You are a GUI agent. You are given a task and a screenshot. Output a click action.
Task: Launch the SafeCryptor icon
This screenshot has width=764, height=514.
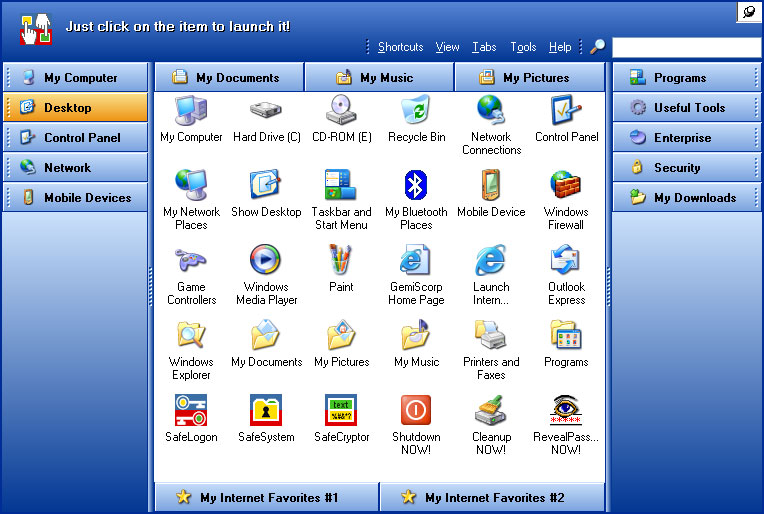pos(341,410)
